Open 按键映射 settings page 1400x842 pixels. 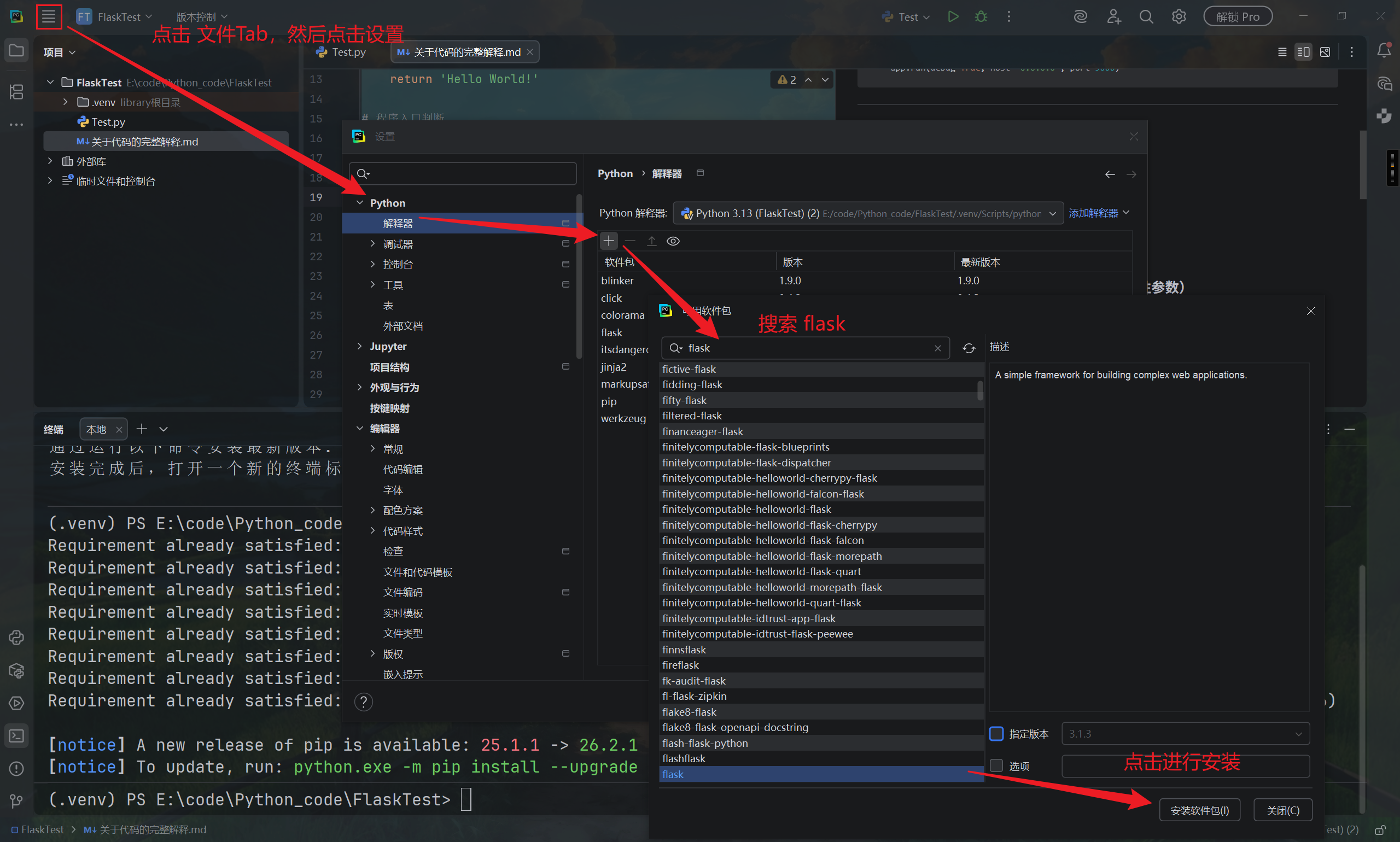click(x=389, y=408)
